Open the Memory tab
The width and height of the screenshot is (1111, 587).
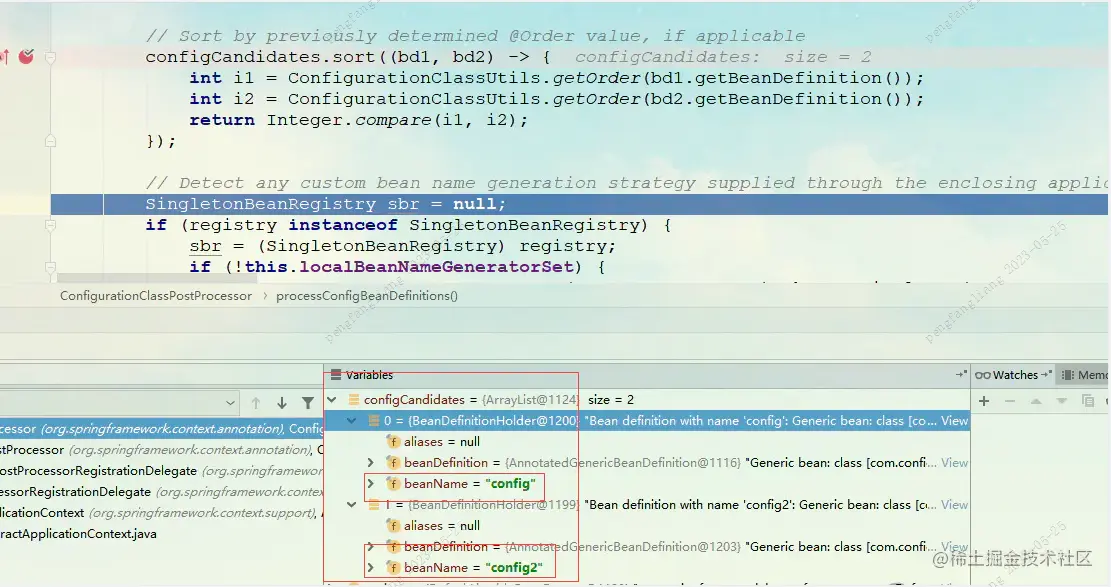point(1085,375)
